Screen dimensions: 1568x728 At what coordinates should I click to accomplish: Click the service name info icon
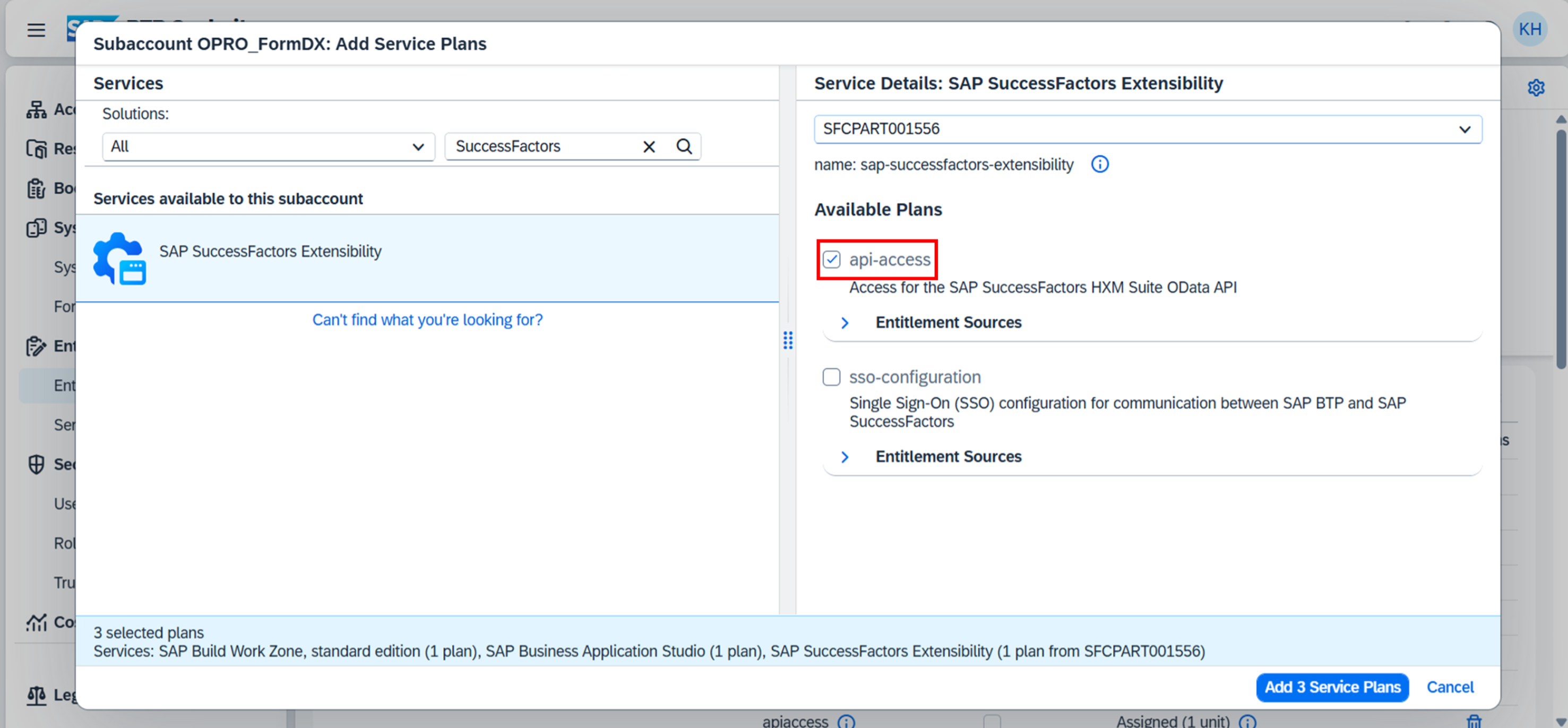(x=1099, y=164)
